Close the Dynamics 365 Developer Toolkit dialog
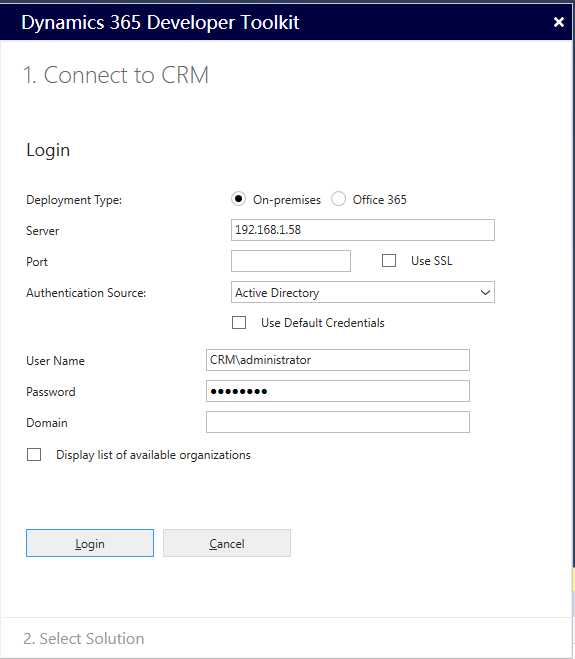This screenshot has width=575, height=659. tap(559, 22)
